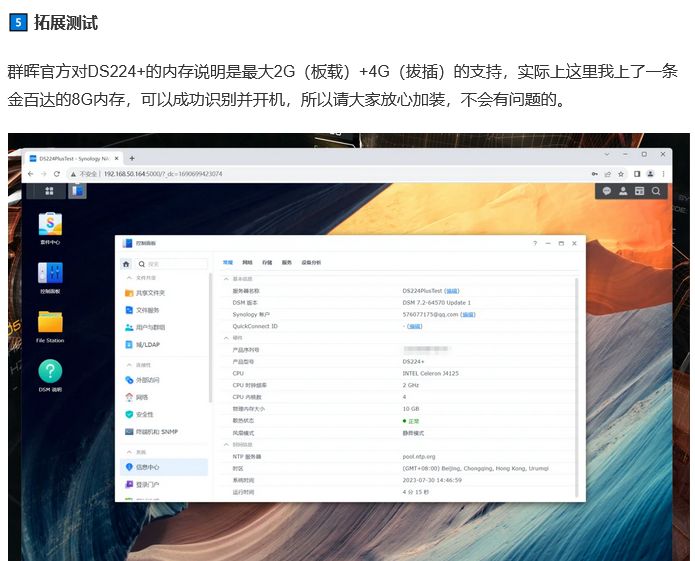Image resolution: width=695 pixels, height=561 pixels.
Task: Click the not-secure warning icon in address bar
Action: [x=74, y=174]
